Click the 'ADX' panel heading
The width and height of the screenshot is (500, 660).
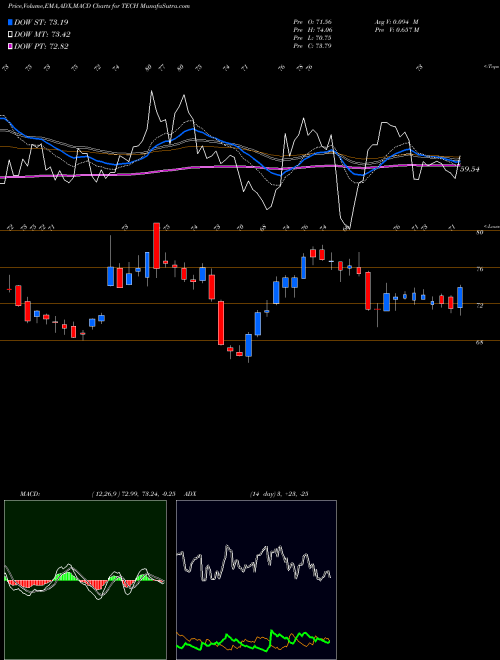pyautogui.click(x=190, y=494)
